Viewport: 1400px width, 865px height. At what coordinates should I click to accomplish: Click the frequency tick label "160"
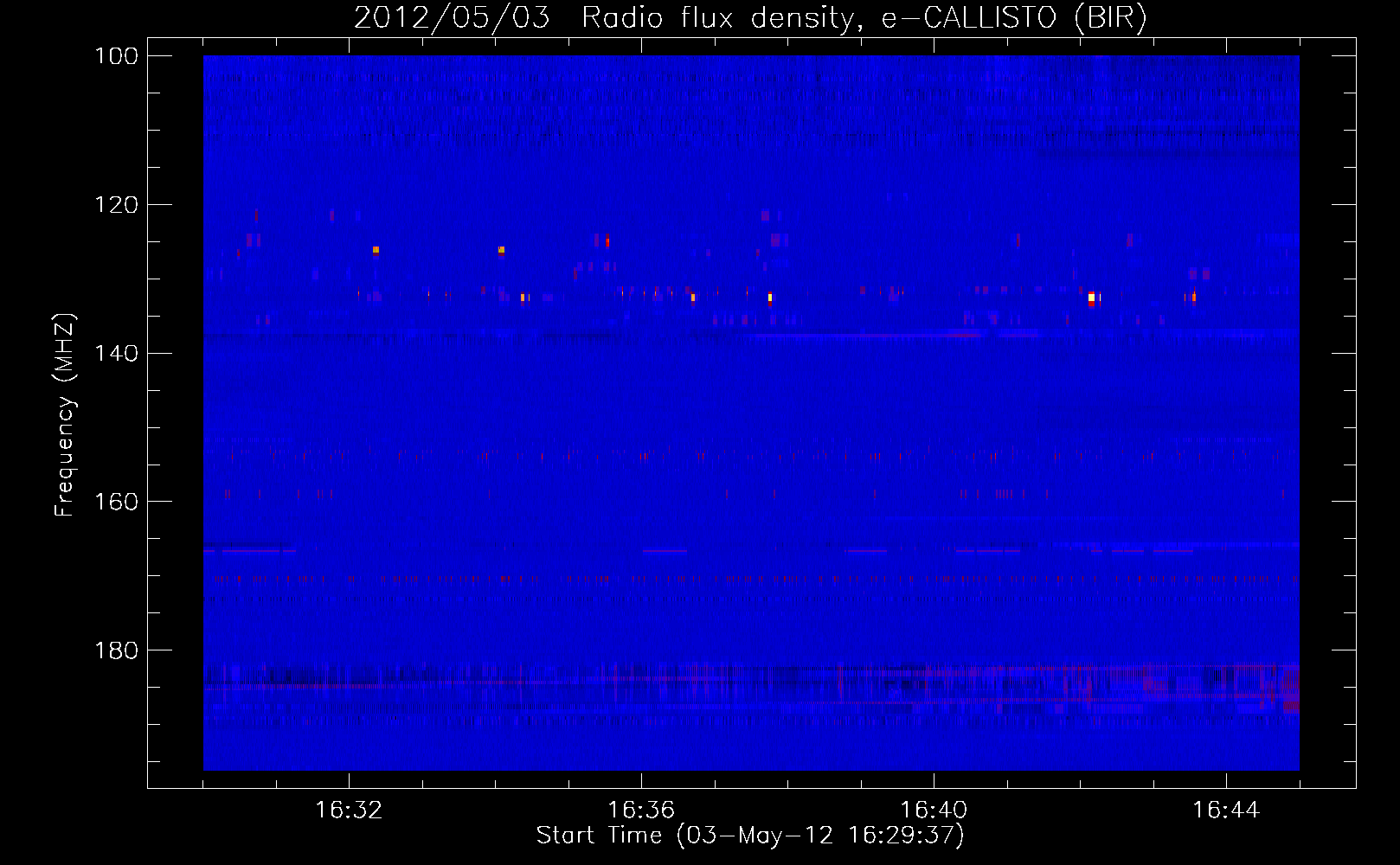(116, 502)
